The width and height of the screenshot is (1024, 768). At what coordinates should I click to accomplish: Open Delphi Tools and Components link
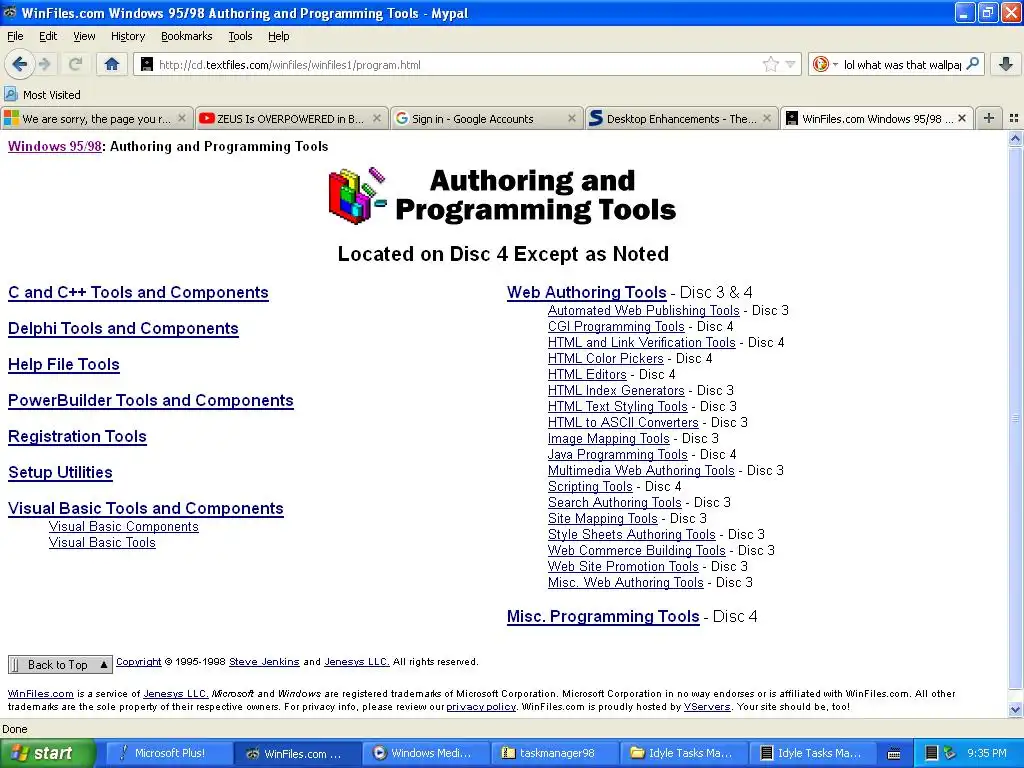pos(123,328)
